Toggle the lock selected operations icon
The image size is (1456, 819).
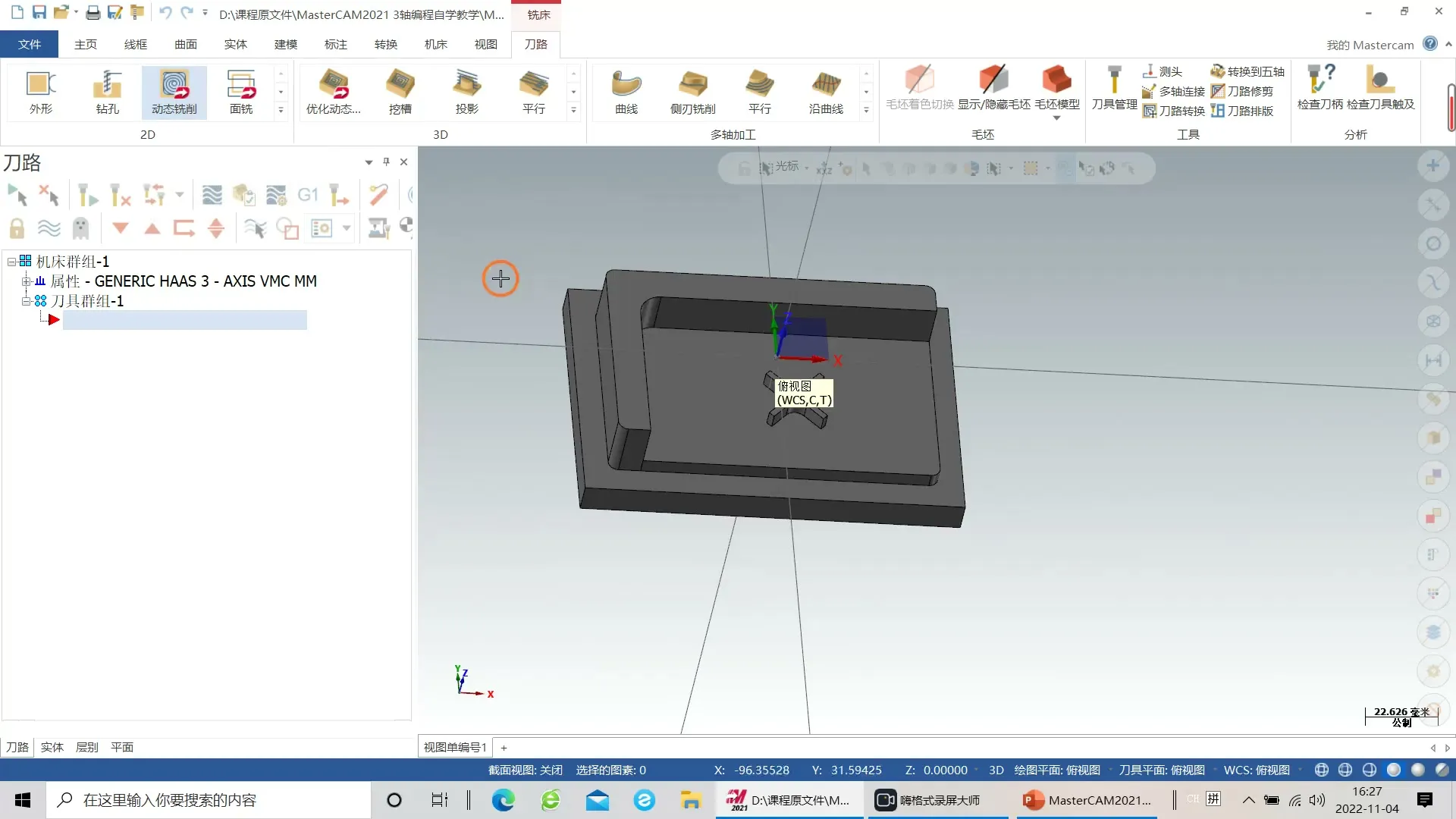17,228
